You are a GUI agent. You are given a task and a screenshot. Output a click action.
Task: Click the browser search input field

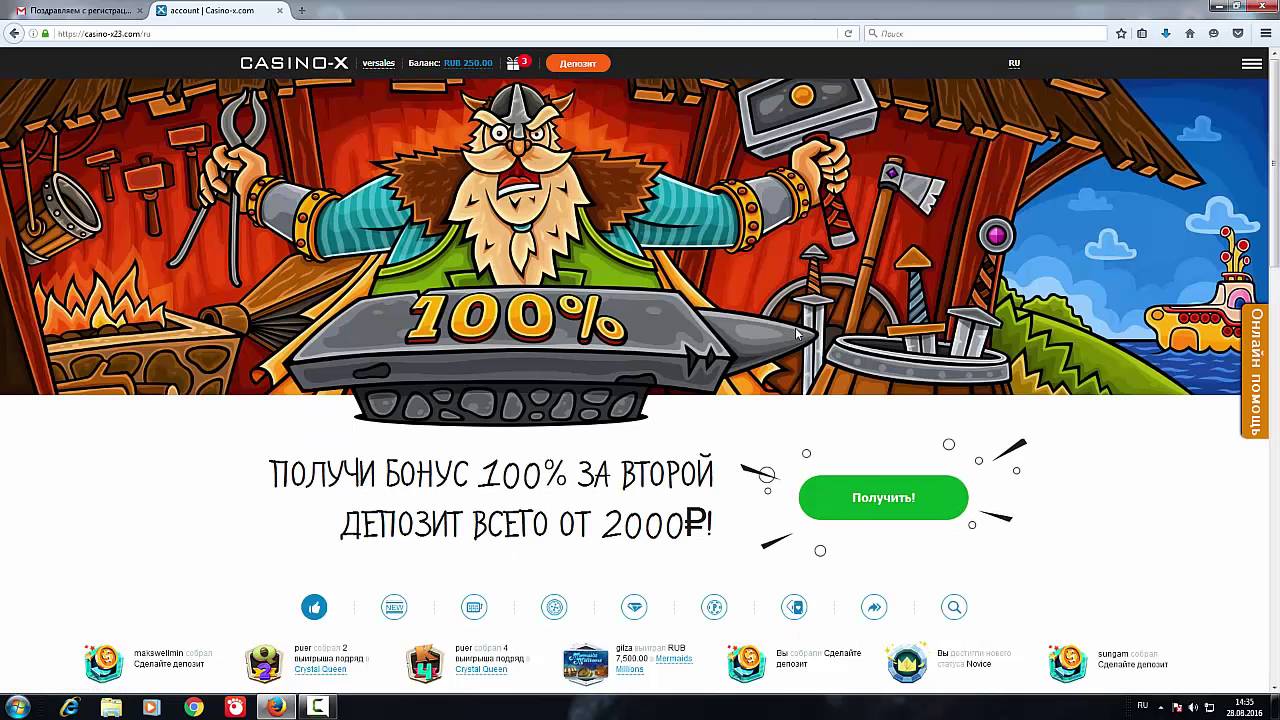click(985, 33)
